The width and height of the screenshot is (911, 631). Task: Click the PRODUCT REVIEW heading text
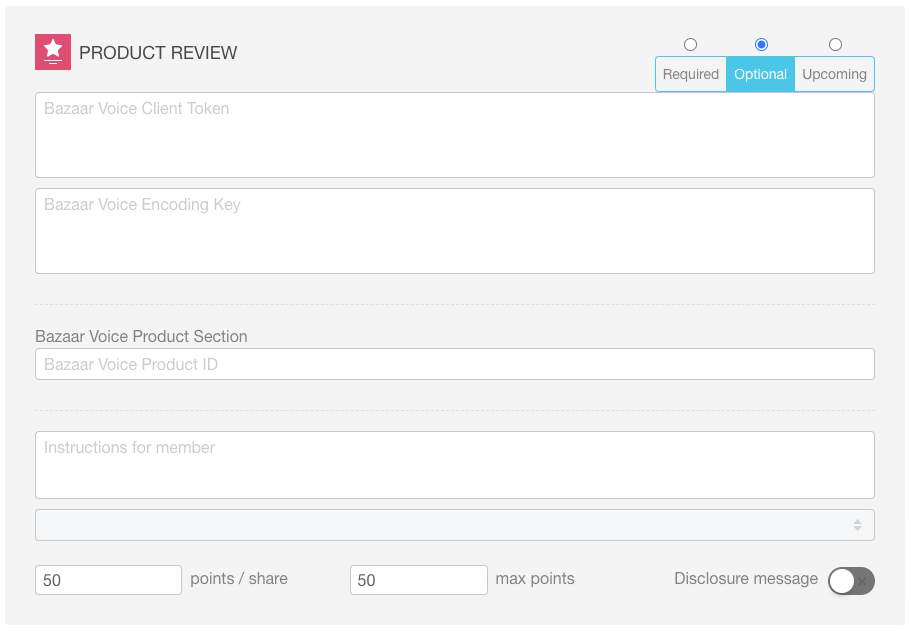tap(158, 53)
